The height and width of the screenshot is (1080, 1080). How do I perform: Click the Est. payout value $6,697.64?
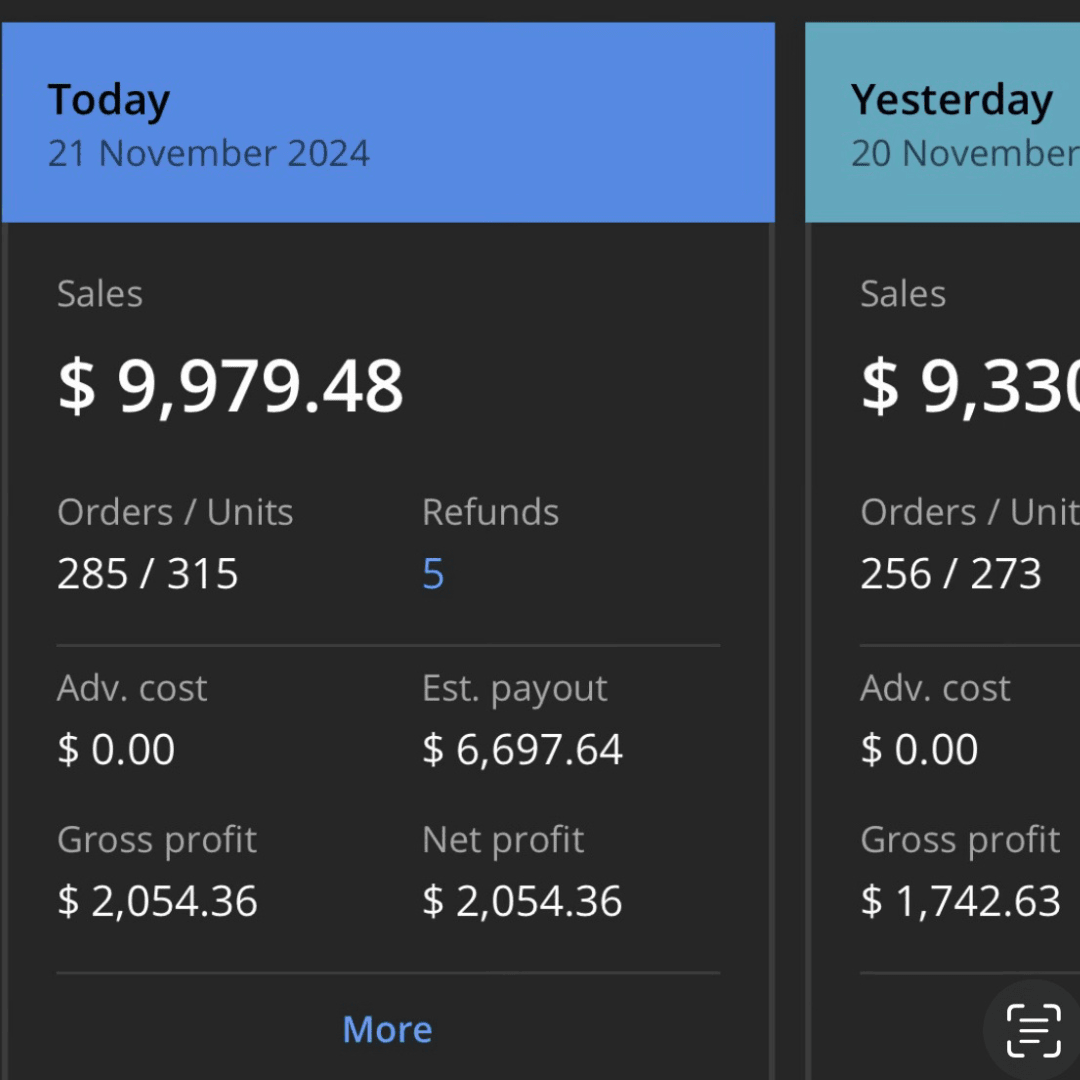pyautogui.click(x=522, y=750)
